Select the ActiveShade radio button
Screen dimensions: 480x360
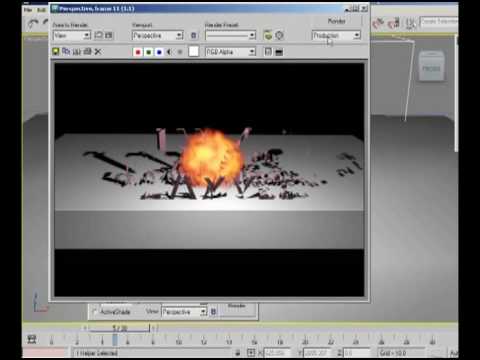[95, 312]
